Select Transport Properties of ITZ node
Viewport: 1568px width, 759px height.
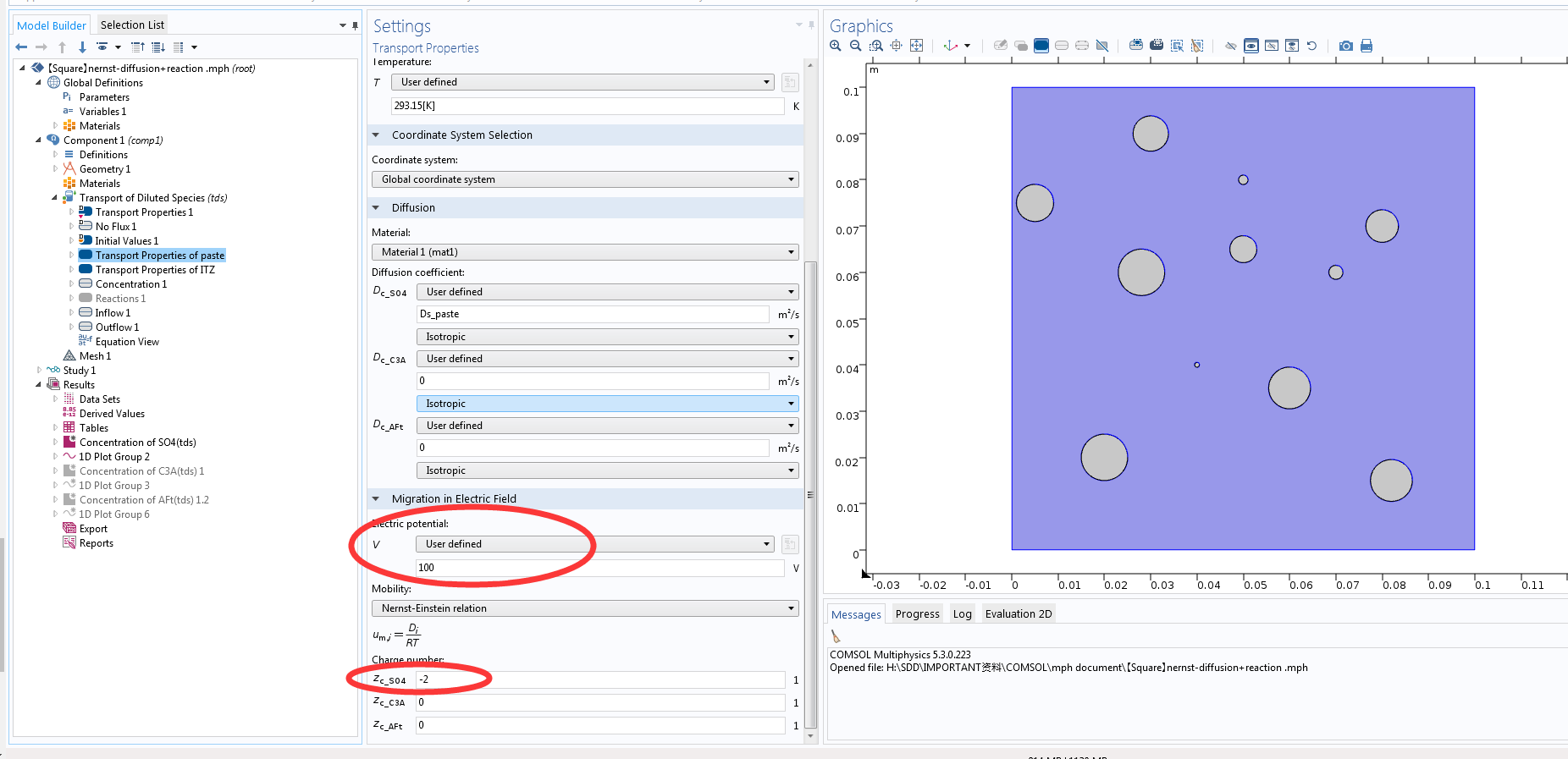coord(155,270)
